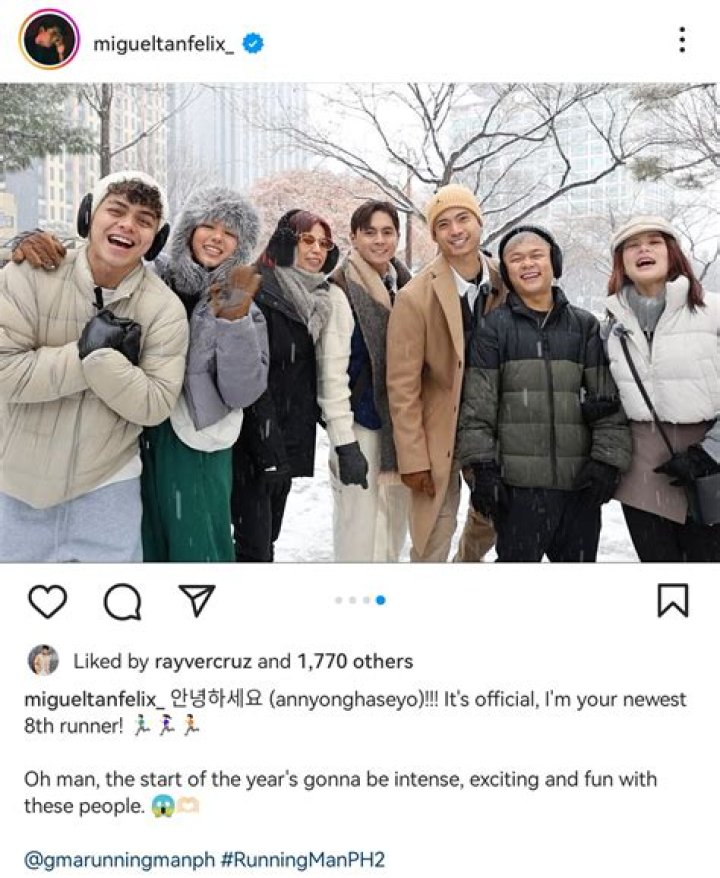Click the blue verified badge
This screenshot has height=878, width=720.
click(x=253, y=44)
